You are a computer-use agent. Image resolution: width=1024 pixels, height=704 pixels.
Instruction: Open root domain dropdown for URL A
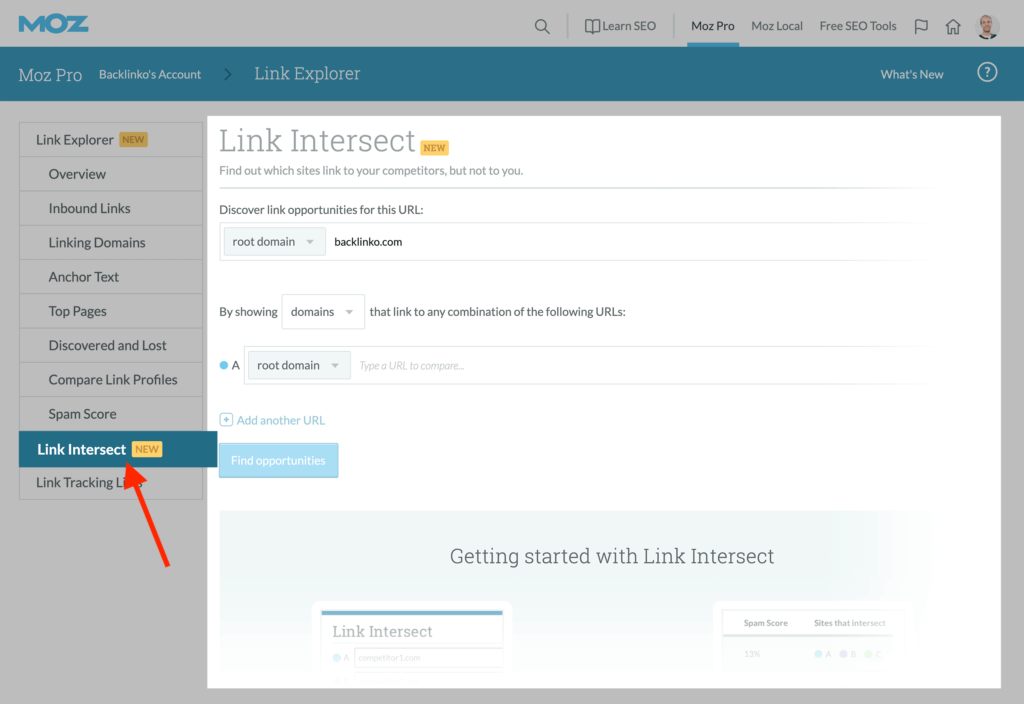[299, 365]
